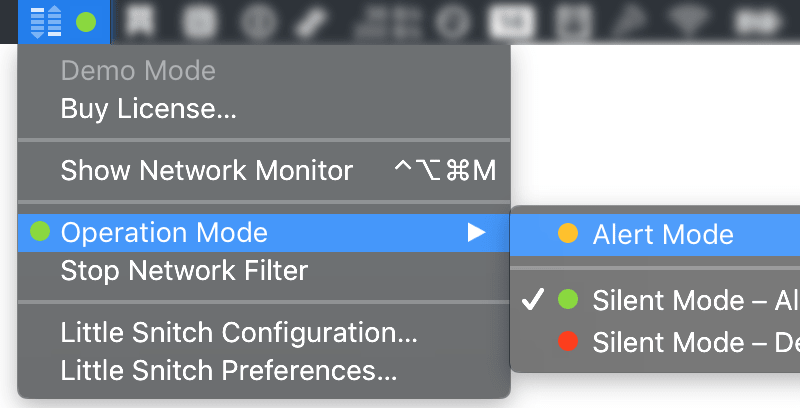The image size is (800, 408).
Task: Click the green status dot in the menu bar
Action: point(86,22)
